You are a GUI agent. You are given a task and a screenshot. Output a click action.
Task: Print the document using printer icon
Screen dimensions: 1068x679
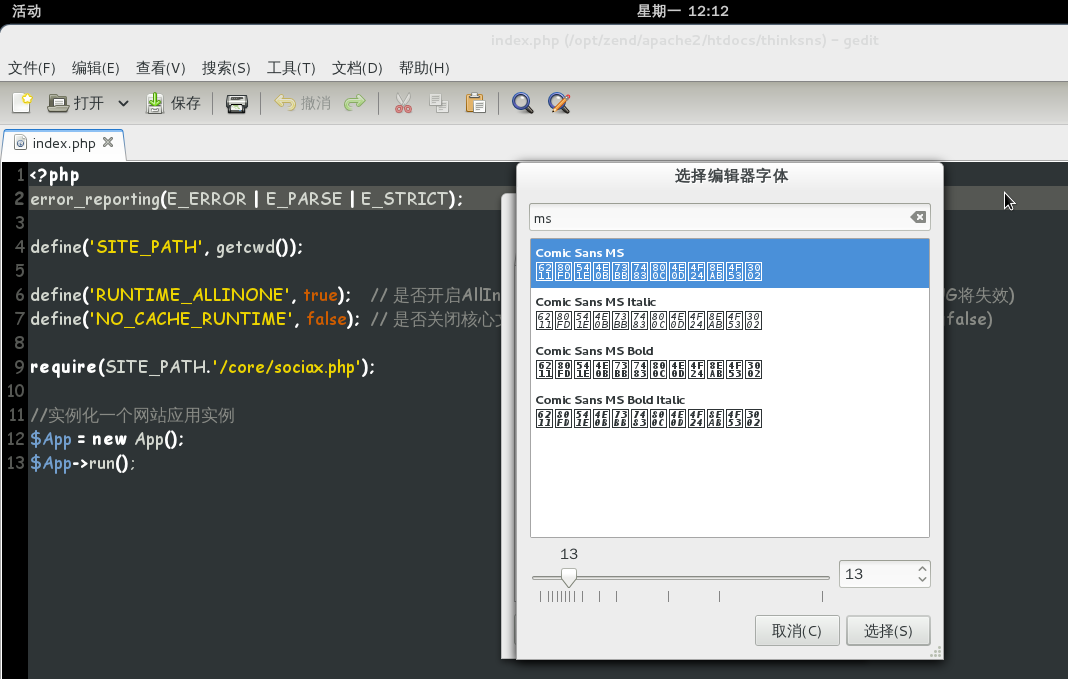tap(236, 104)
